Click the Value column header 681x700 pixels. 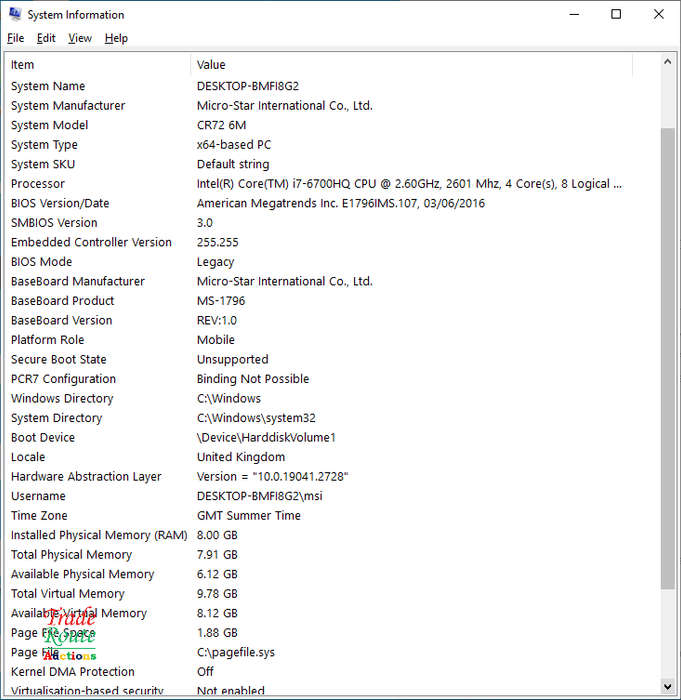click(x=412, y=65)
